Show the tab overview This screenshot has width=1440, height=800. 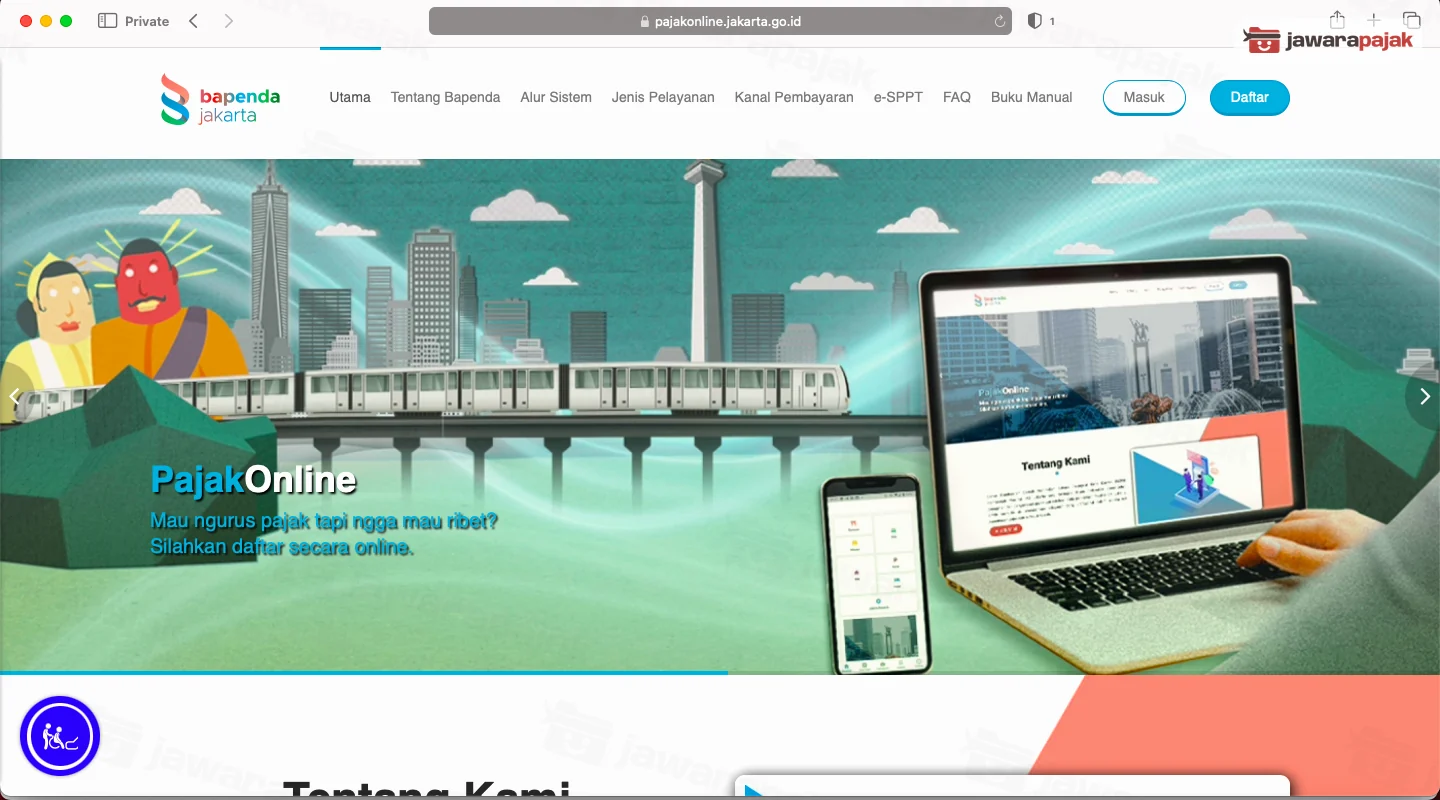click(1411, 20)
